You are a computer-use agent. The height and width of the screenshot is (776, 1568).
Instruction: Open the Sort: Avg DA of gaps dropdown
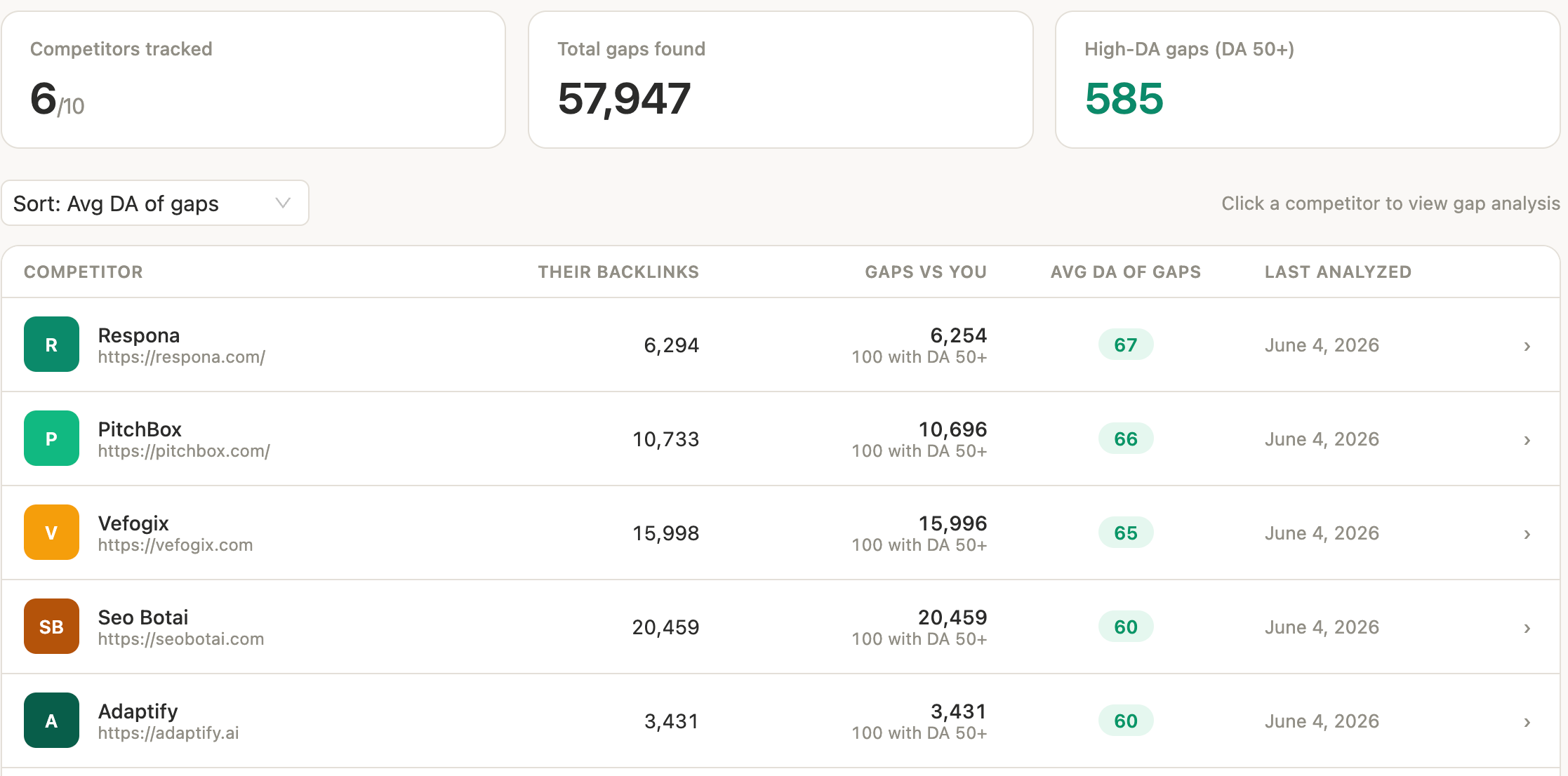tap(155, 203)
